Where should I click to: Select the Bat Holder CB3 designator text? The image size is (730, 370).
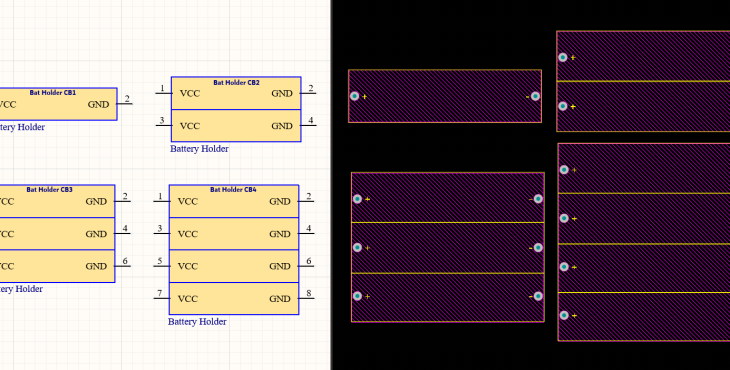[x=49, y=190]
